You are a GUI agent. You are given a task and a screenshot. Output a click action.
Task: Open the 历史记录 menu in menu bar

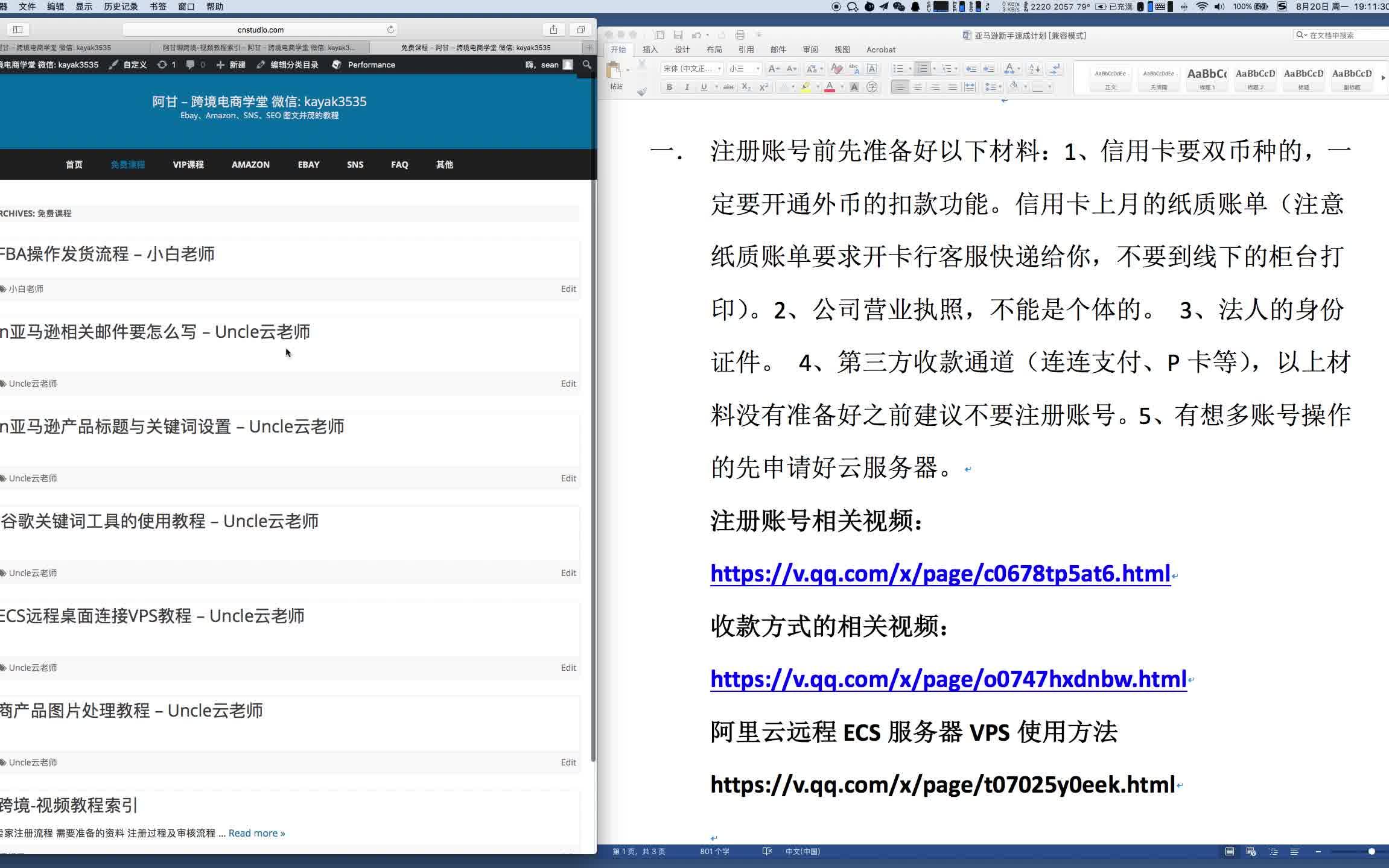click(x=121, y=7)
